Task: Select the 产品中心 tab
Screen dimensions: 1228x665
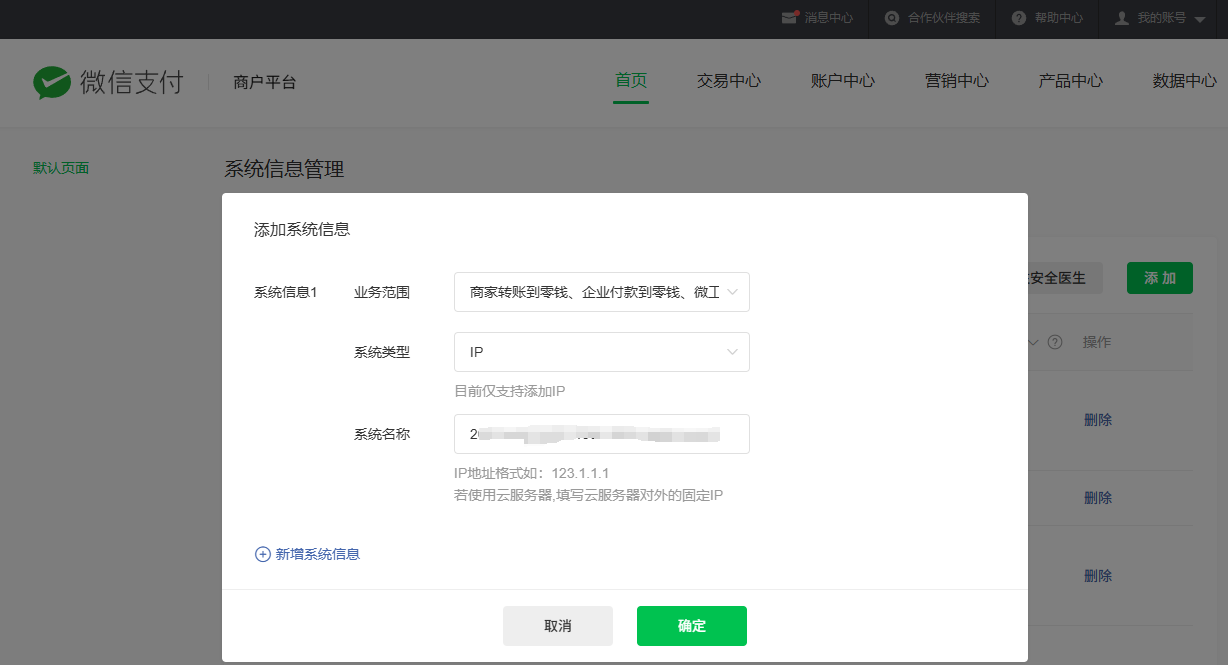Action: coord(1071,81)
